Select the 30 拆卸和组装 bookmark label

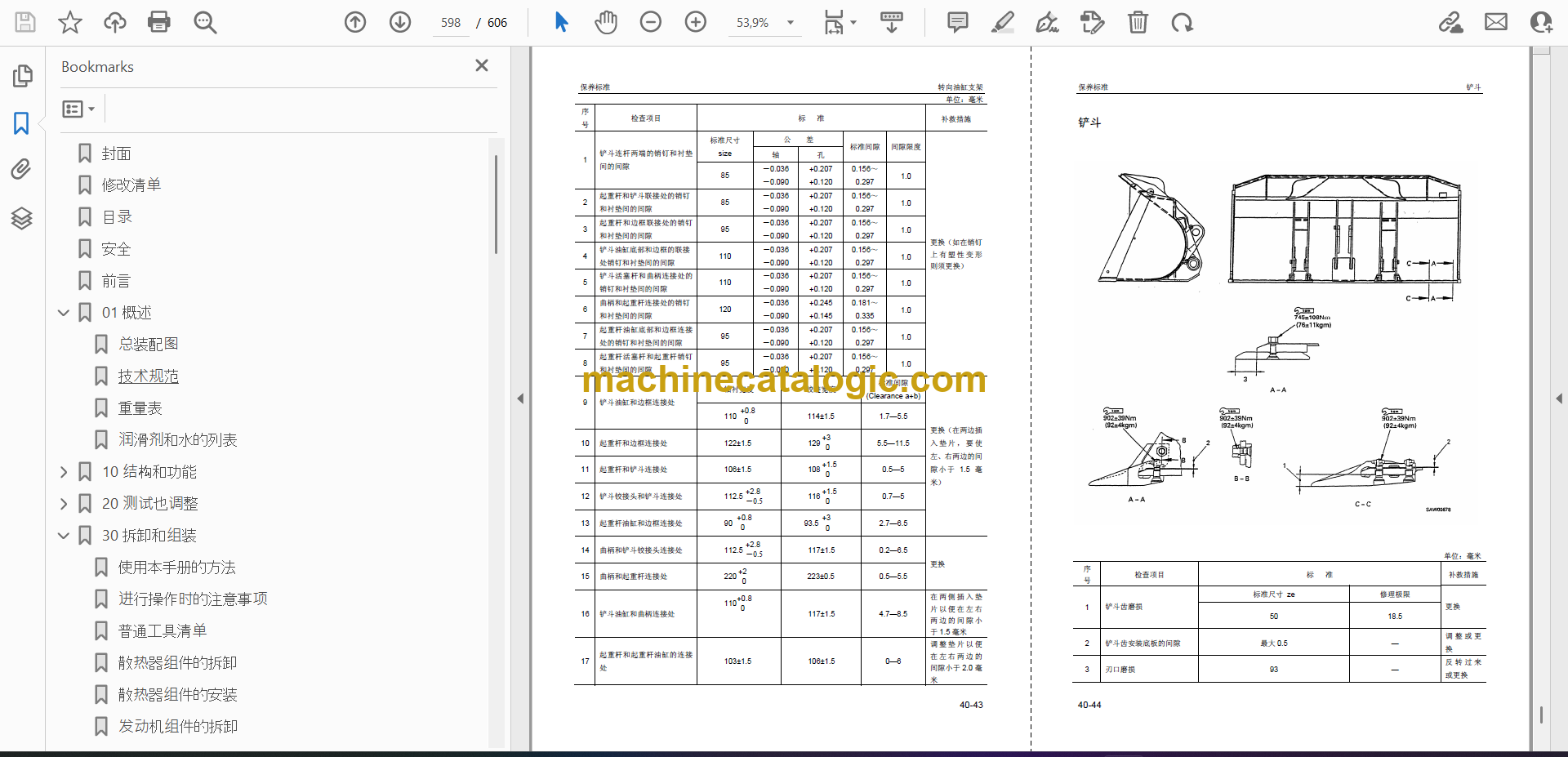click(149, 536)
